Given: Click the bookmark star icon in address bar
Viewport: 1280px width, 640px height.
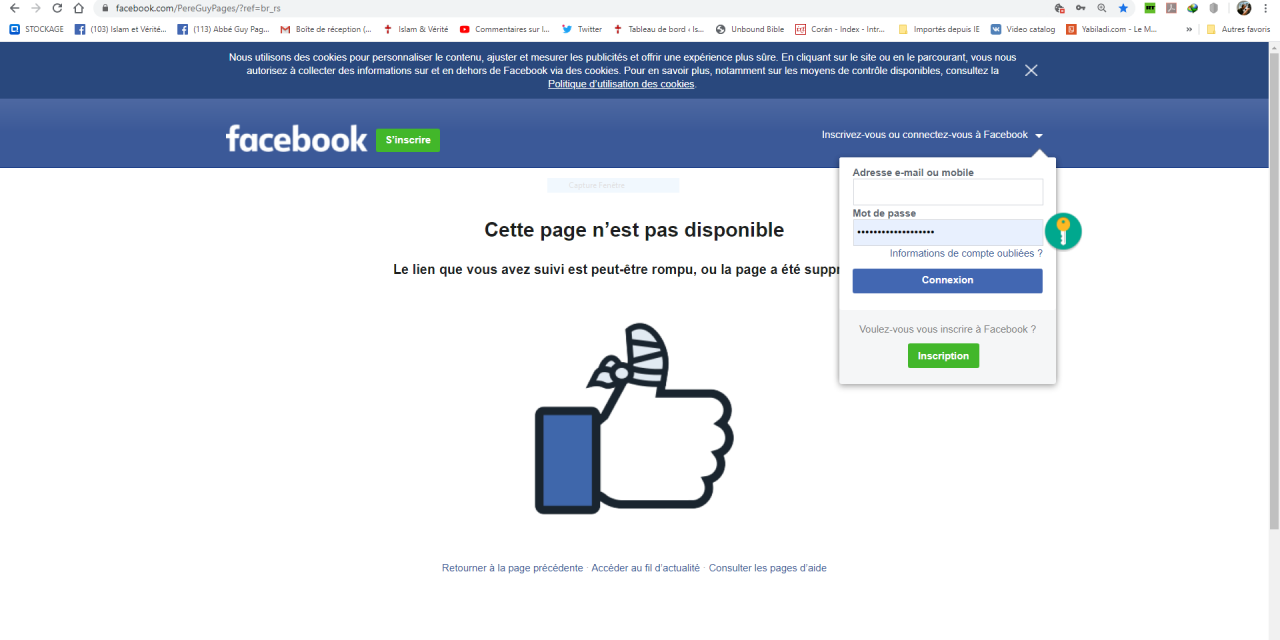Looking at the screenshot, I should click(1123, 8).
